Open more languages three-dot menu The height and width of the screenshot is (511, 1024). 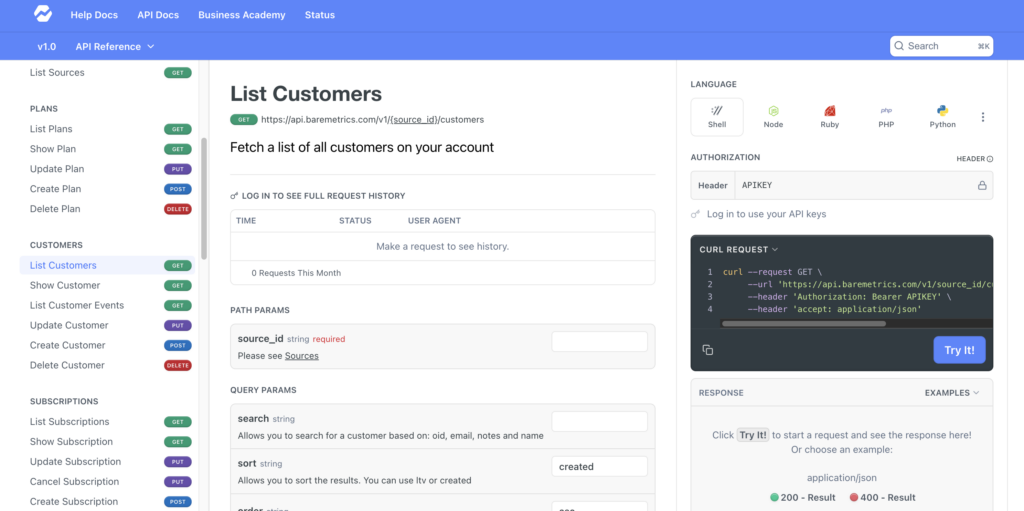coord(983,117)
